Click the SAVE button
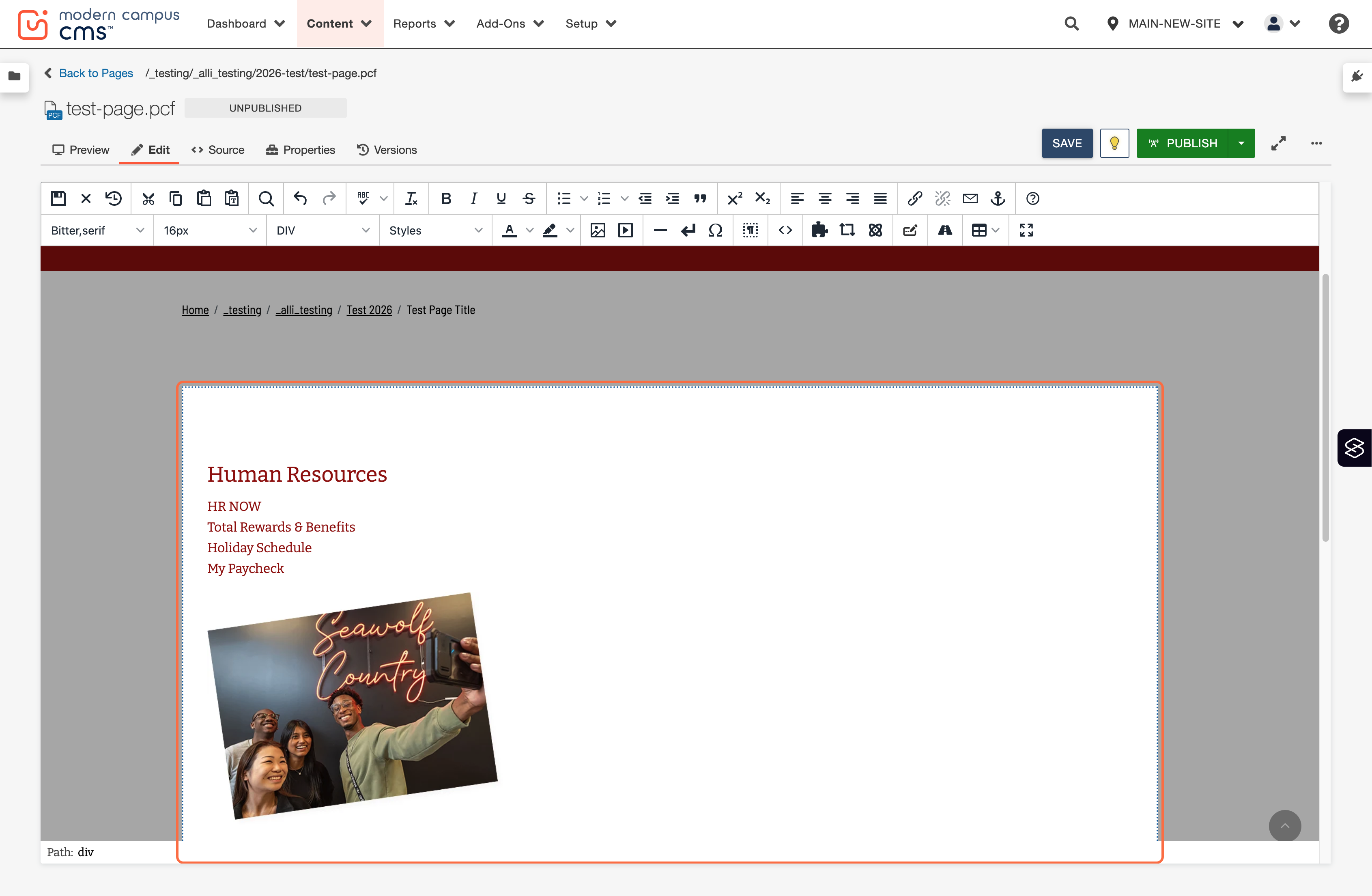 pyautogui.click(x=1067, y=143)
